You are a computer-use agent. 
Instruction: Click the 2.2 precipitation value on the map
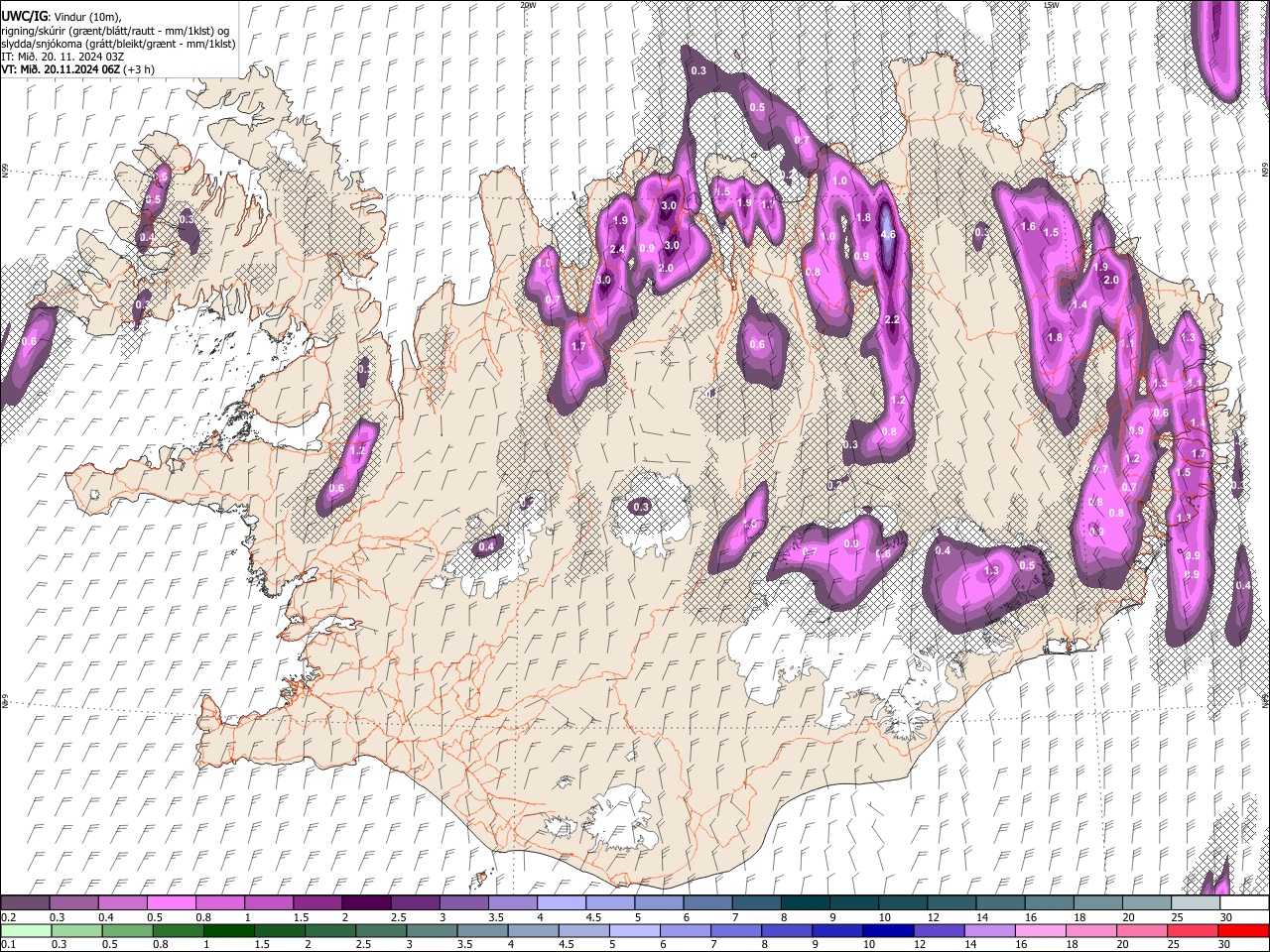click(892, 319)
